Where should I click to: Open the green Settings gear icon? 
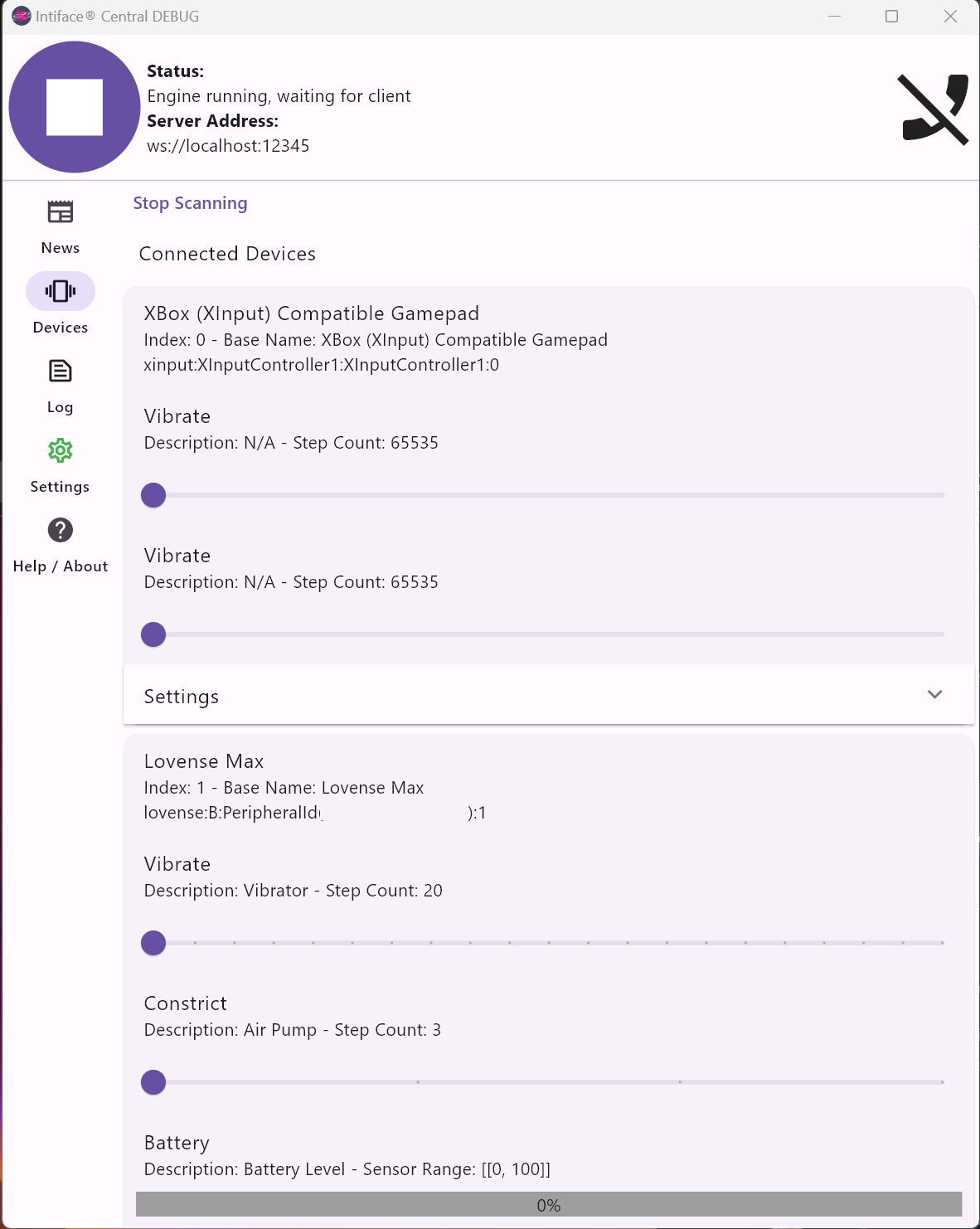[60, 450]
